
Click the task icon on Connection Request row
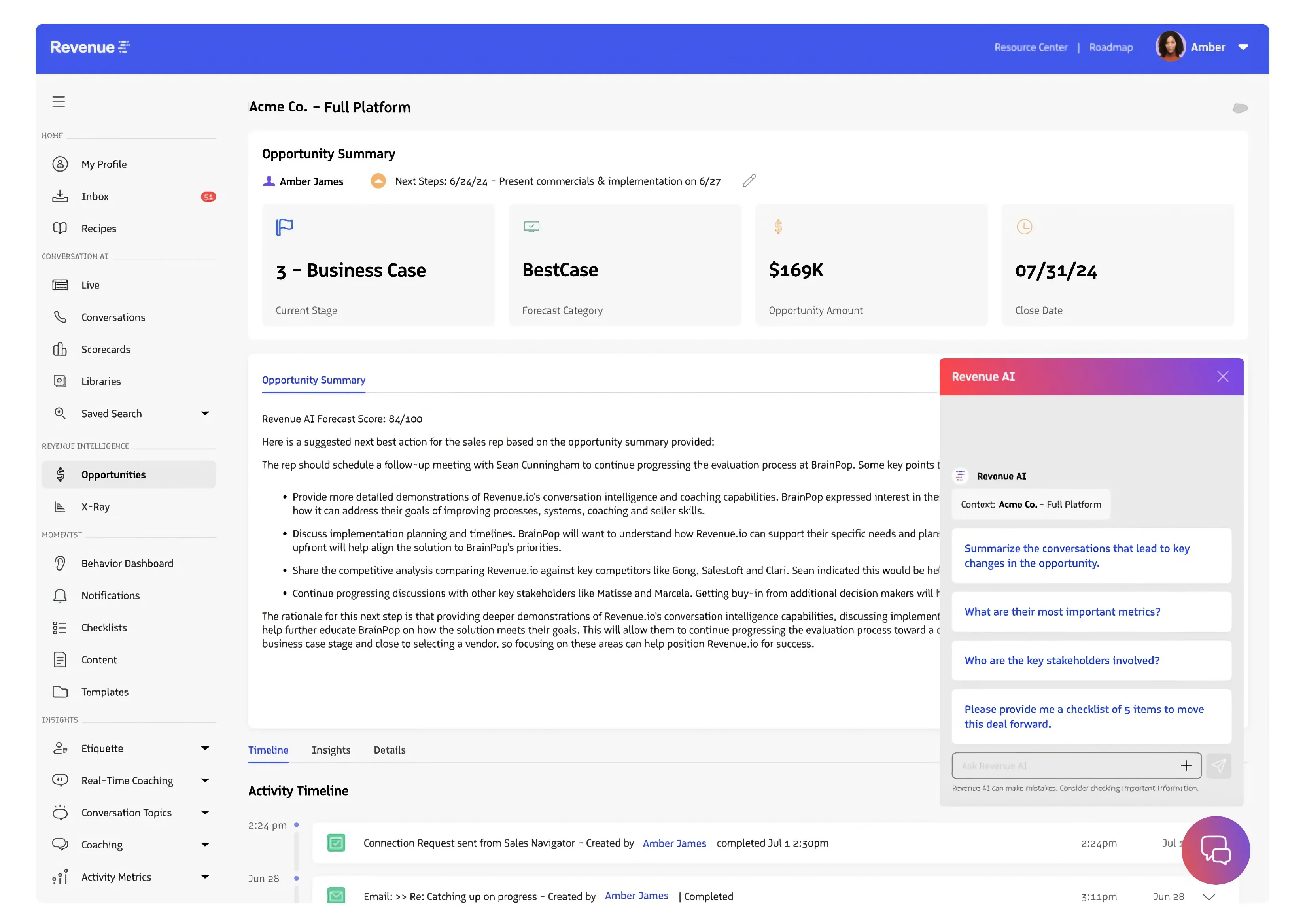coord(337,843)
